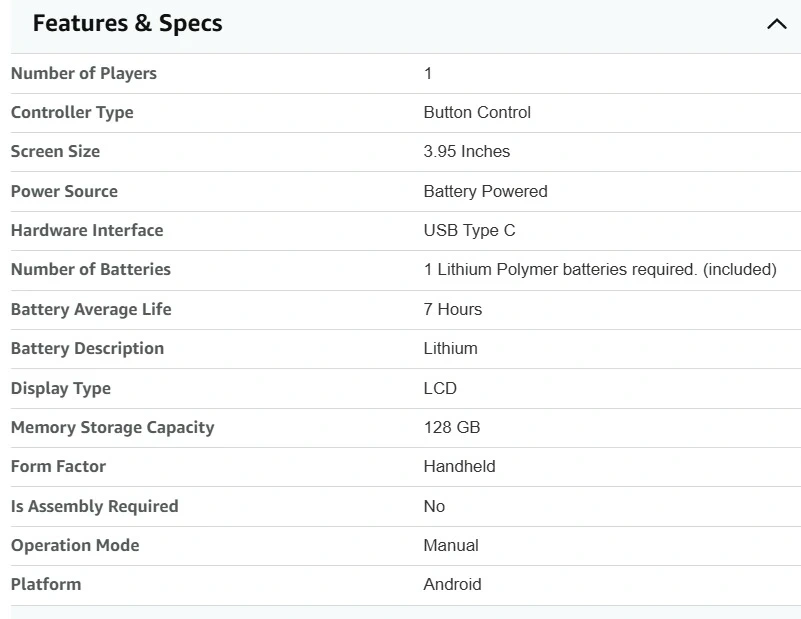
Task: Collapse the Features & Specs section chevron
Action: pyautogui.click(x=776, y=24)
